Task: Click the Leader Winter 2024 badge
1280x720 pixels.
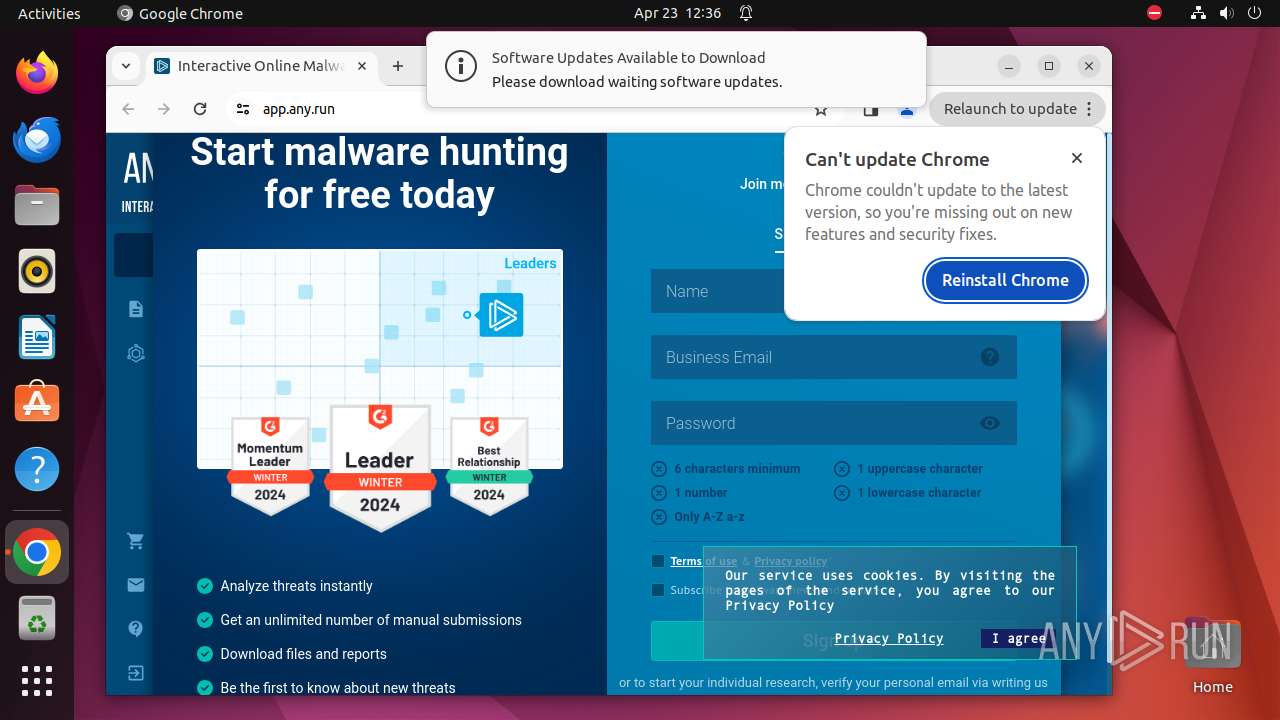Action: point(380,466)
